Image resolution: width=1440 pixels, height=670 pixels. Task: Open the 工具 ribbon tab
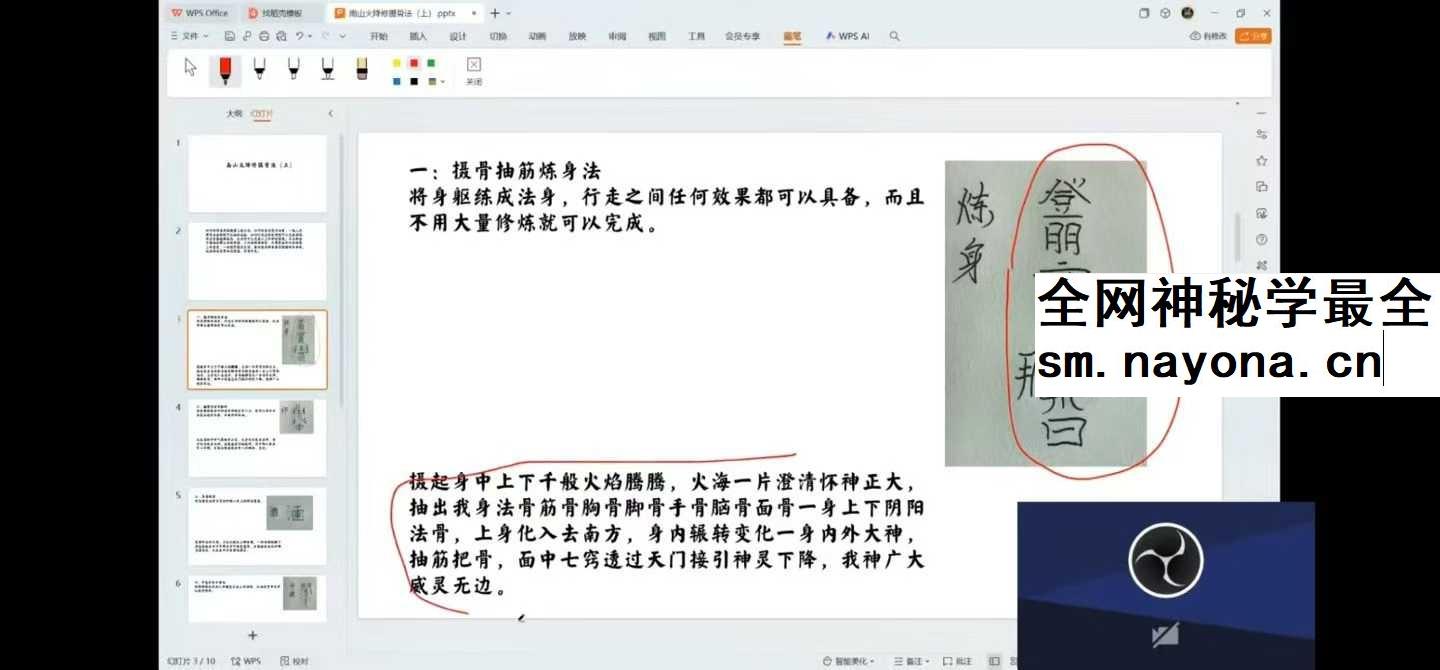[x=696, y=36]
